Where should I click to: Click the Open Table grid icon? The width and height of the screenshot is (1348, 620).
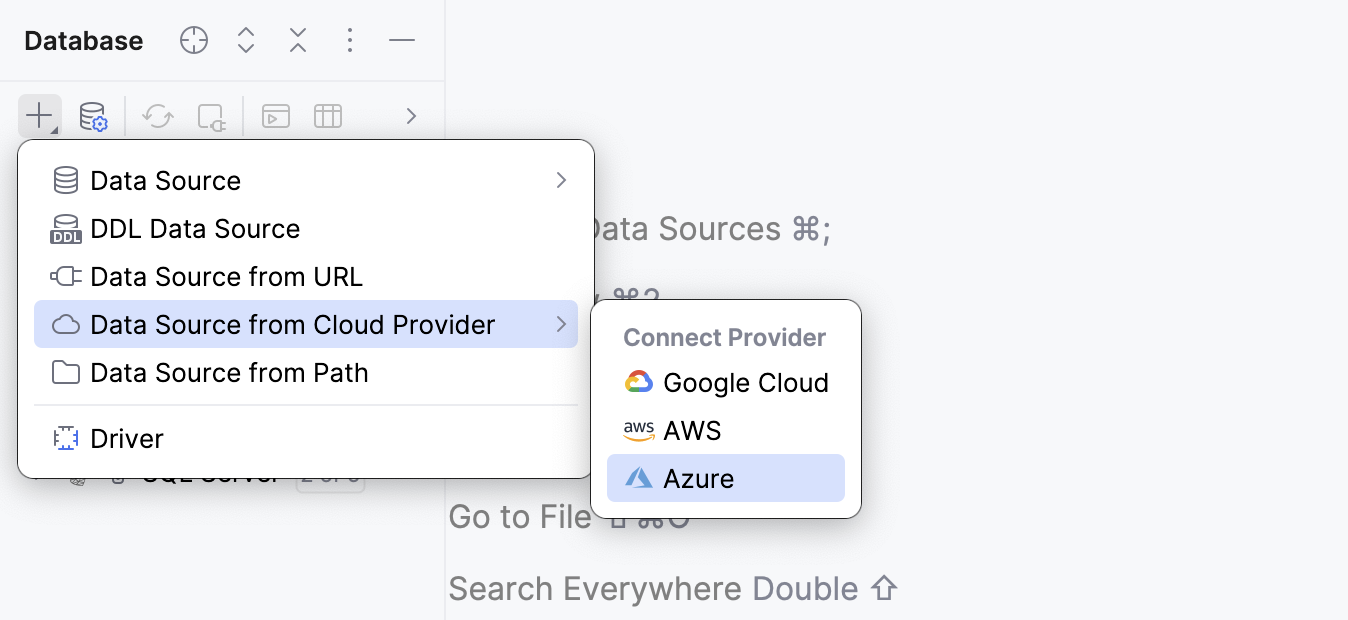[x=328, y=115]
